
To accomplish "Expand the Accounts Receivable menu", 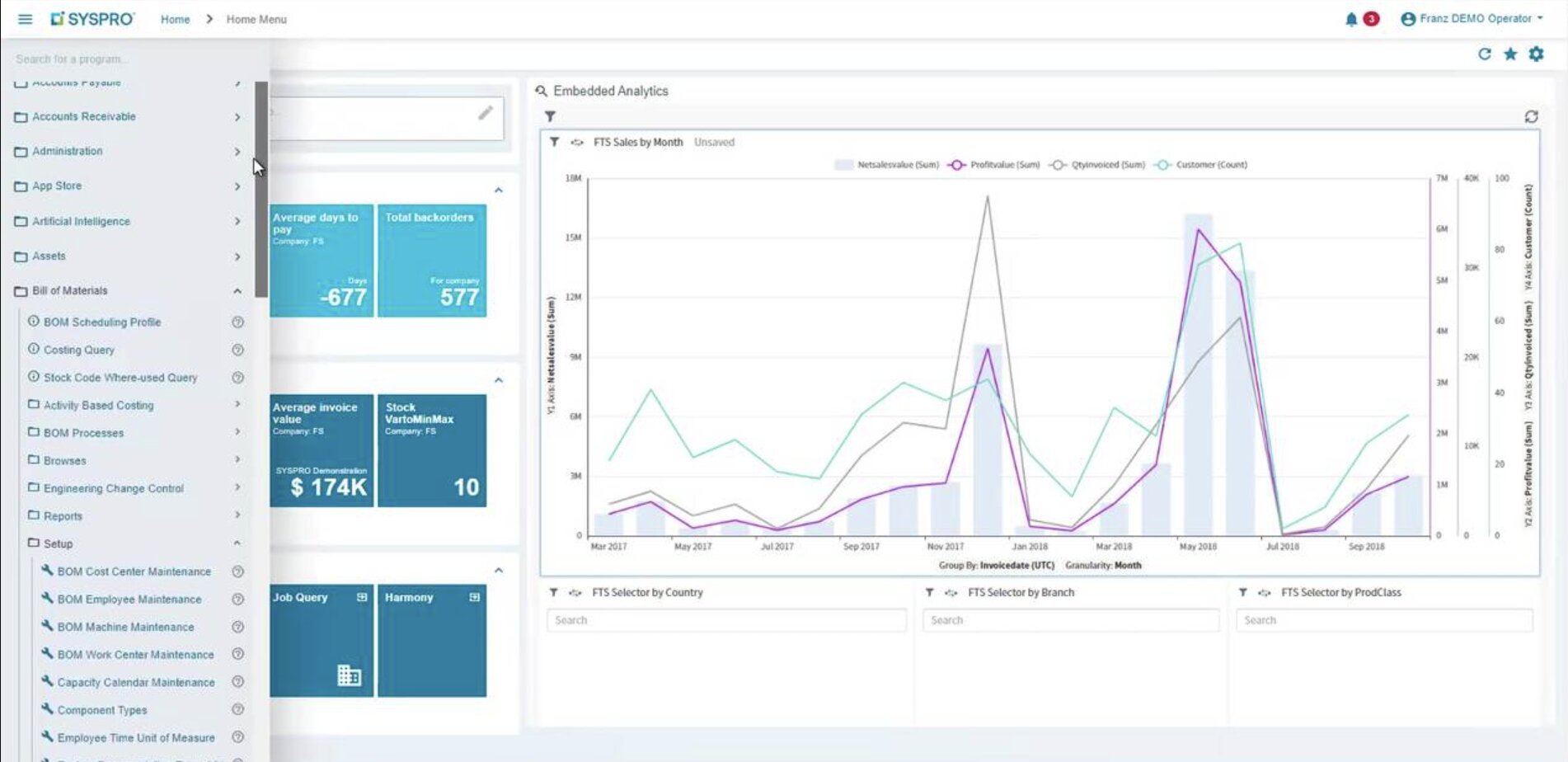I will pos(237,117).
